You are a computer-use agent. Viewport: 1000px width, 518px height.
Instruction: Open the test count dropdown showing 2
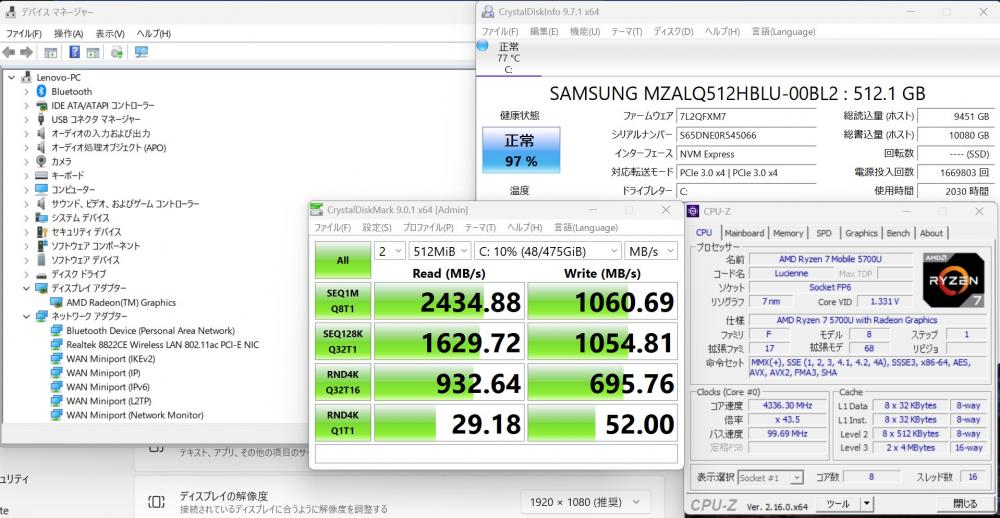click(390, 251)
